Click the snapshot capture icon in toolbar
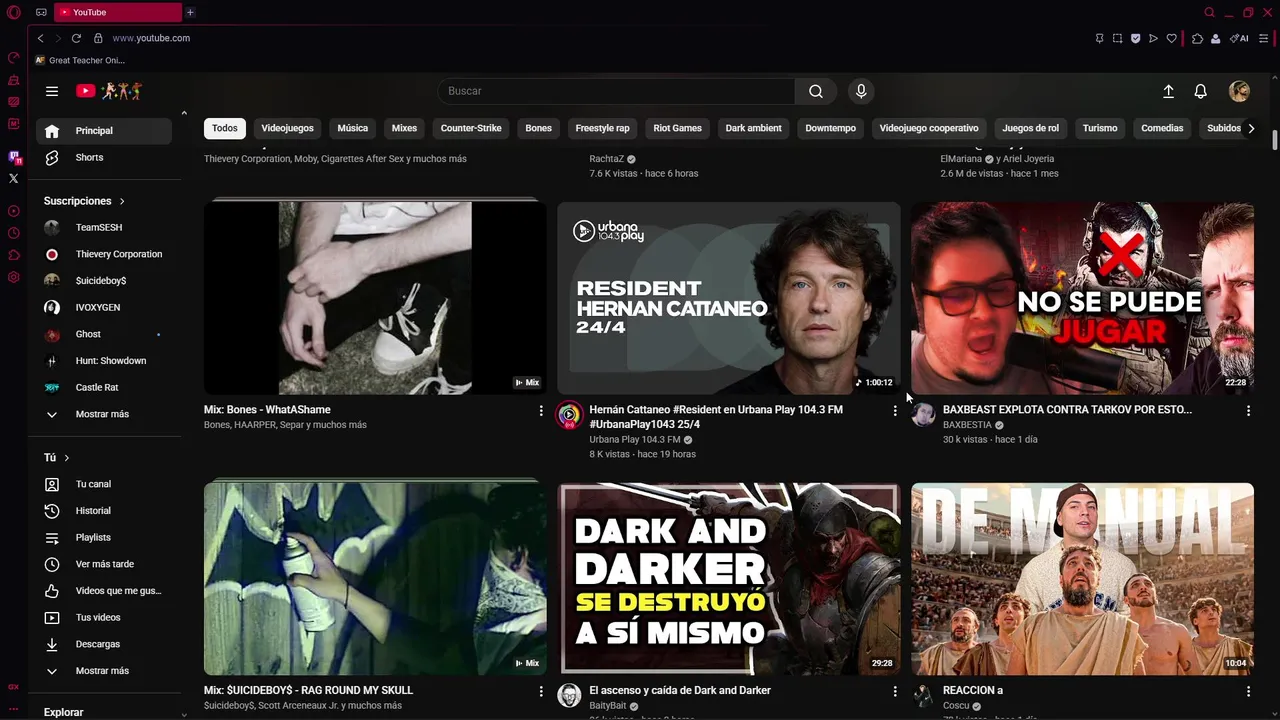 pos(1117,38)
